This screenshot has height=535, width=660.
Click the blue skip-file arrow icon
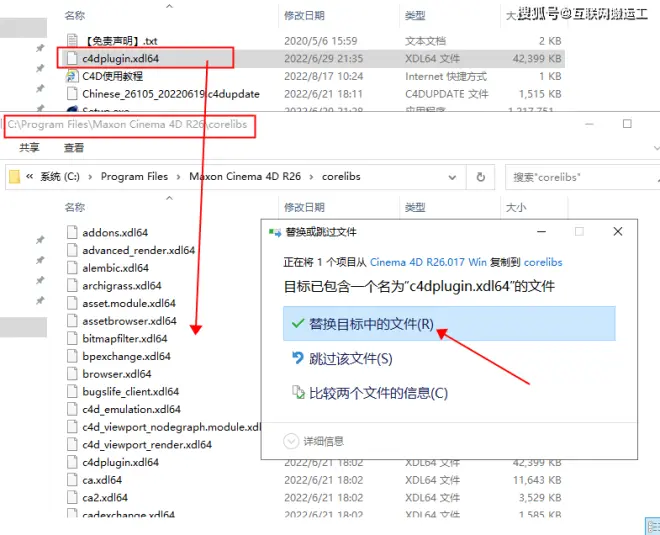[x=296, y=358]
